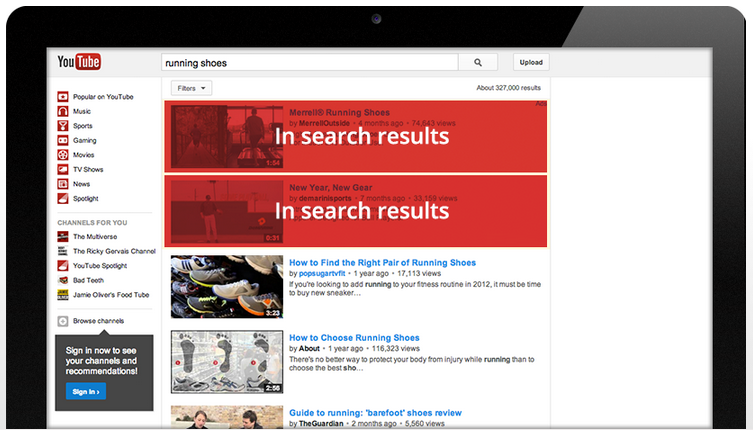Click The Ricky Gervais Channel icon
Viewport: 753px width, 431px height.
63,251
